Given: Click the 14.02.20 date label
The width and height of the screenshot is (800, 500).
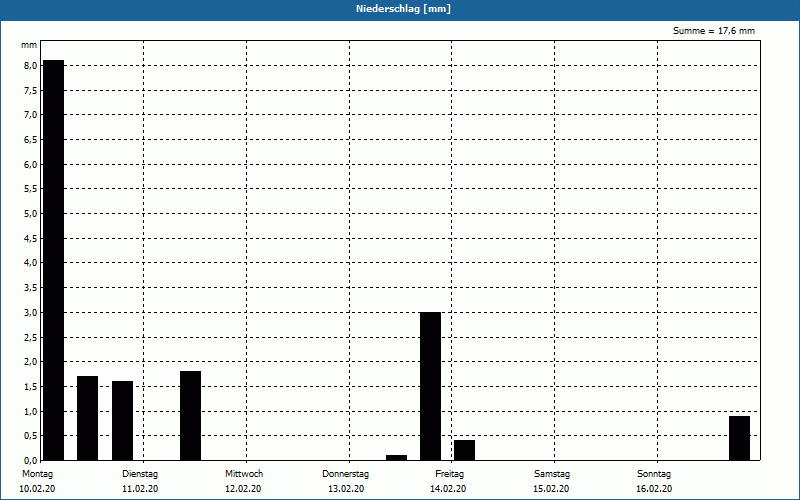Looking at the screenshot, I should tap(448, 489).
